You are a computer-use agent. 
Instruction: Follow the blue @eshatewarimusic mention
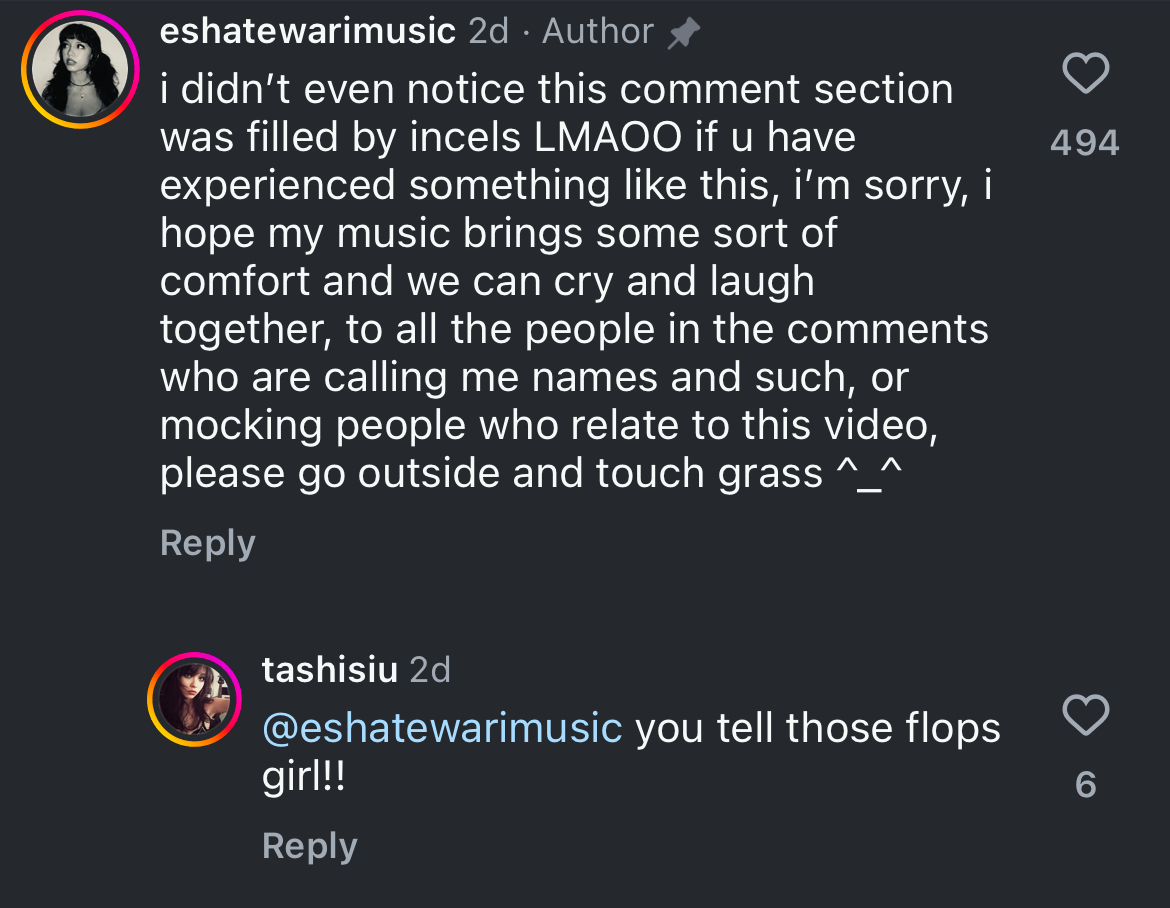pos(442,727)
